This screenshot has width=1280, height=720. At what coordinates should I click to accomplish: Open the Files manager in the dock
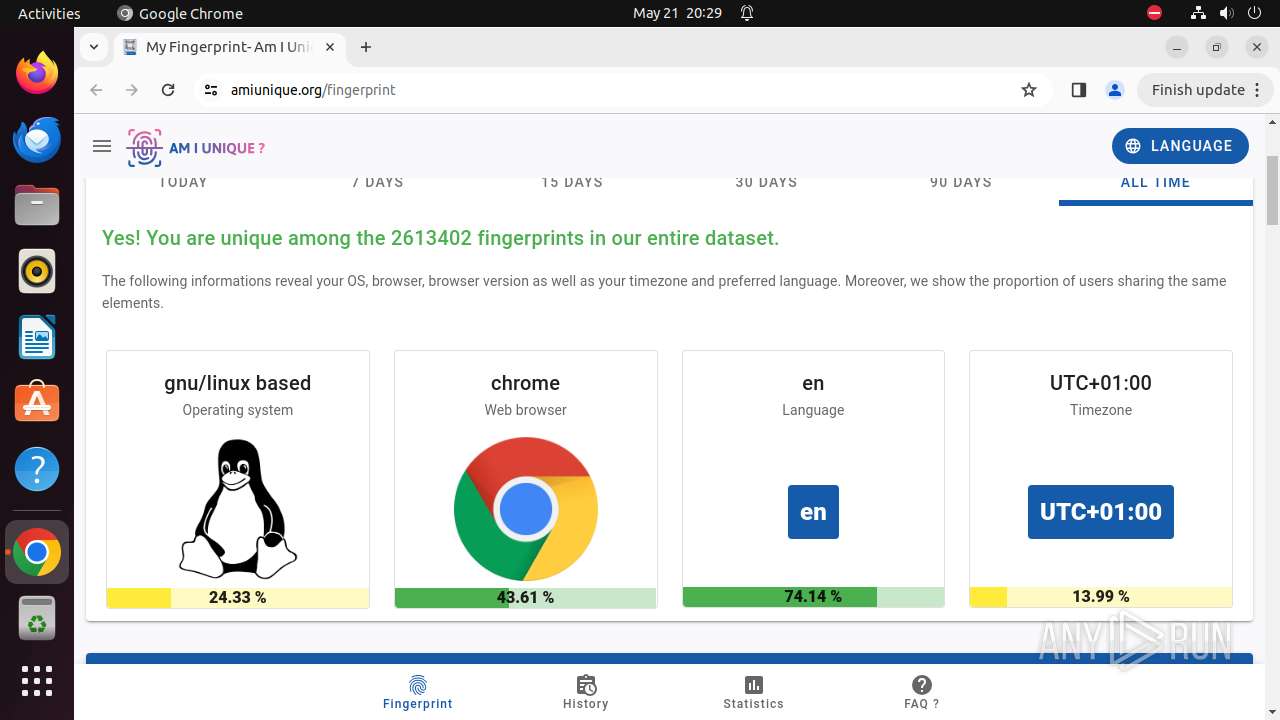coord(37,206)
